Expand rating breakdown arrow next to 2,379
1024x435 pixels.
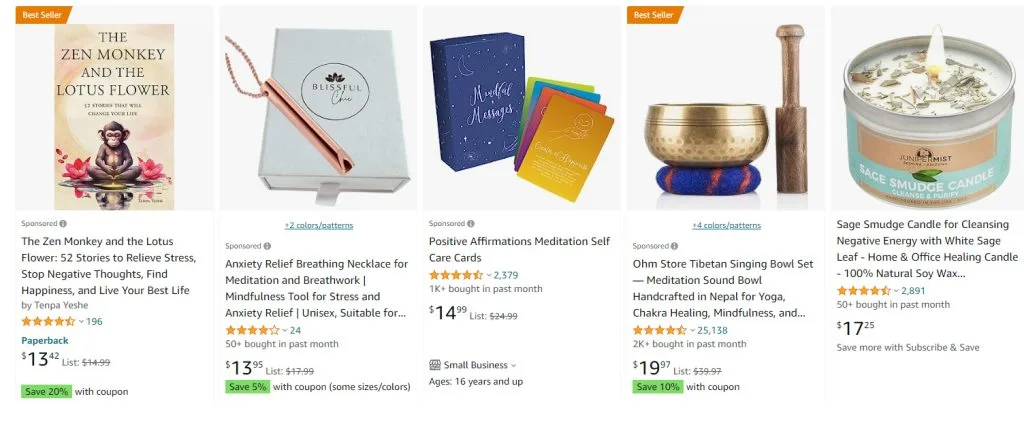(x=488, y=276)
